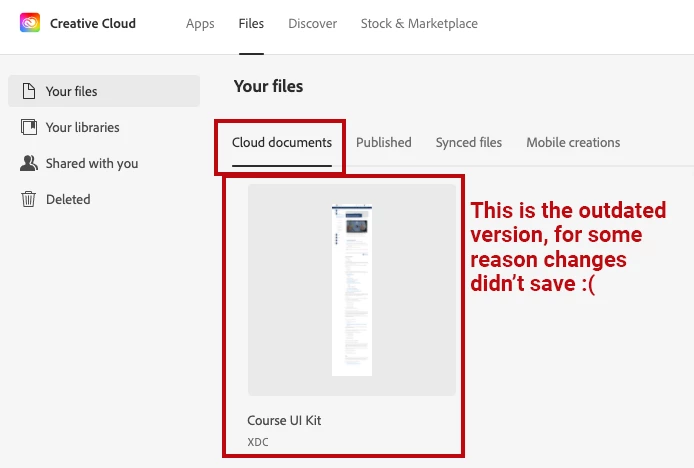Click the XDC file type label
This screenshot has width=694, height=468.
pyautogui.click(x=258, y=442)
